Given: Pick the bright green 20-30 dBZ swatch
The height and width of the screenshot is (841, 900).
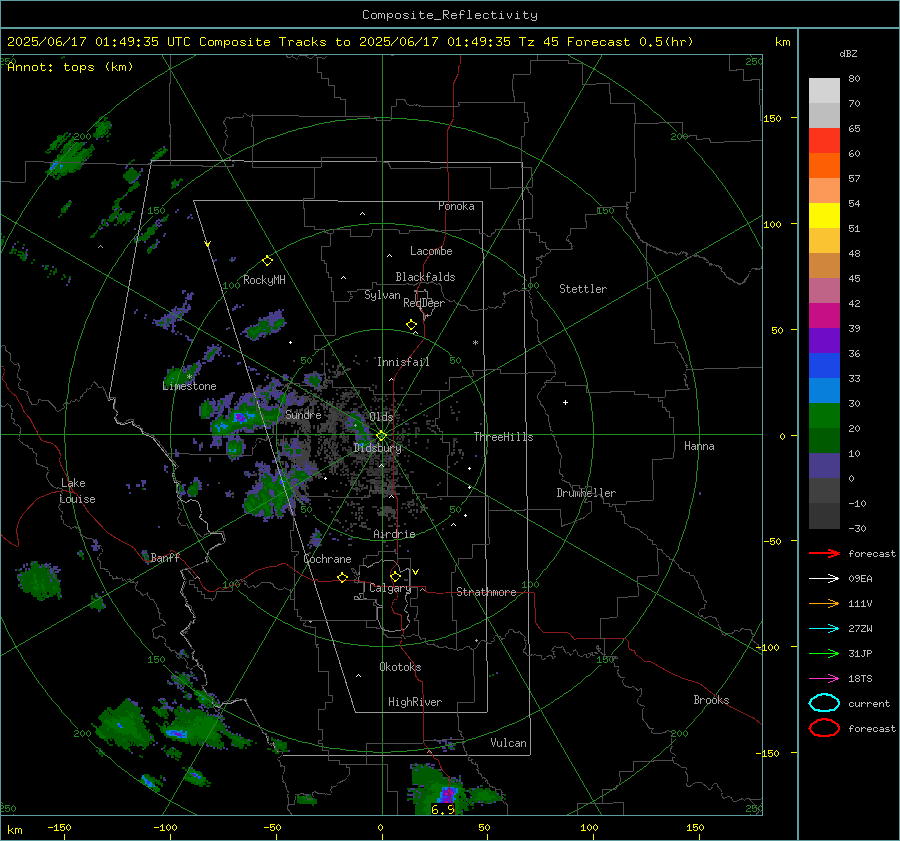Looking at the screenshot, I should (824, 416).
